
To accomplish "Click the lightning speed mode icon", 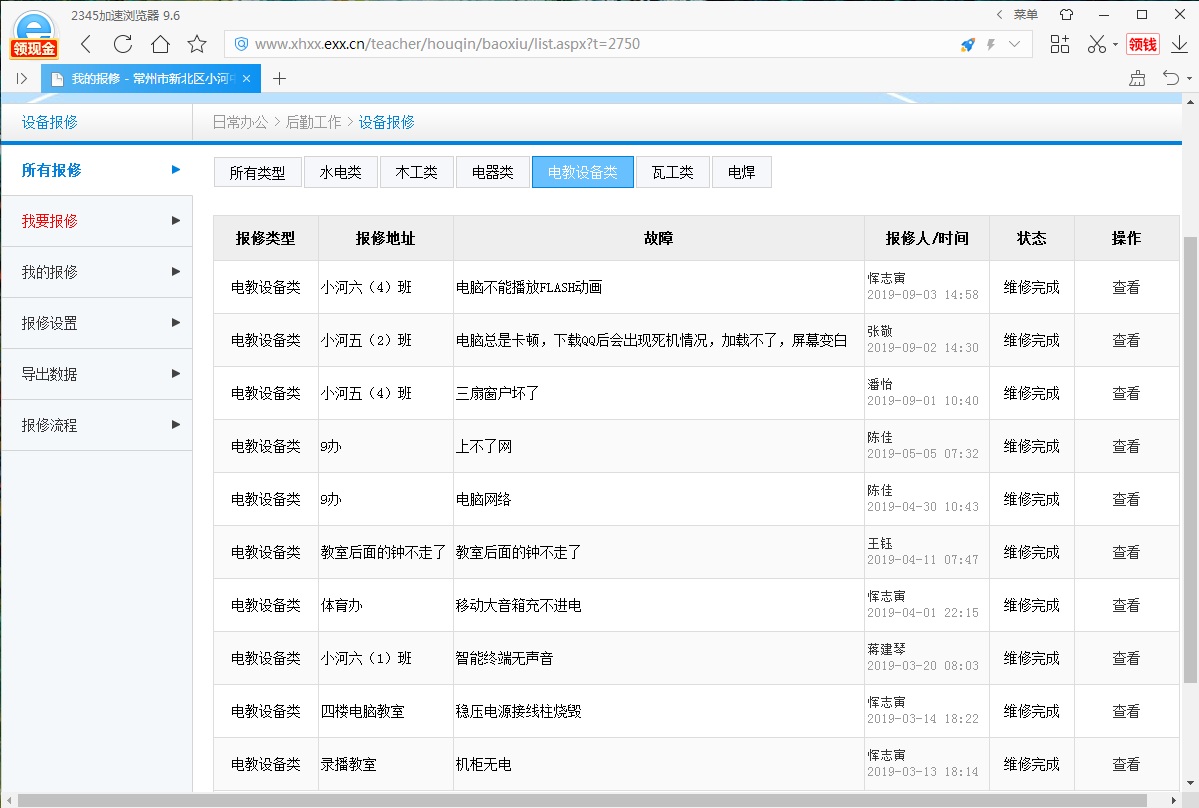I will click(990, 44).
